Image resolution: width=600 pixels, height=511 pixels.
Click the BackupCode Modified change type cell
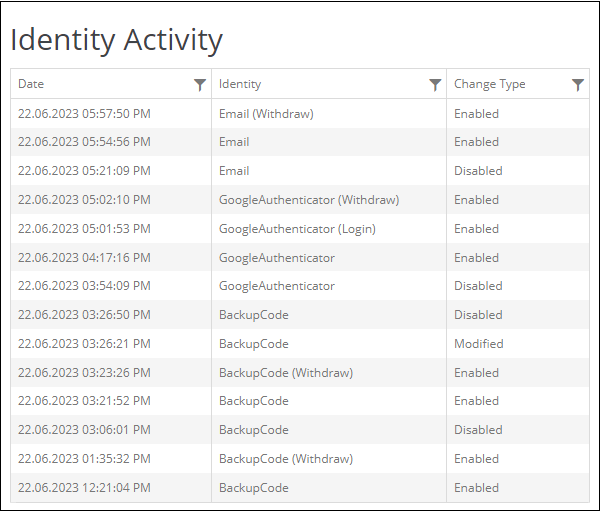(479, 344)
